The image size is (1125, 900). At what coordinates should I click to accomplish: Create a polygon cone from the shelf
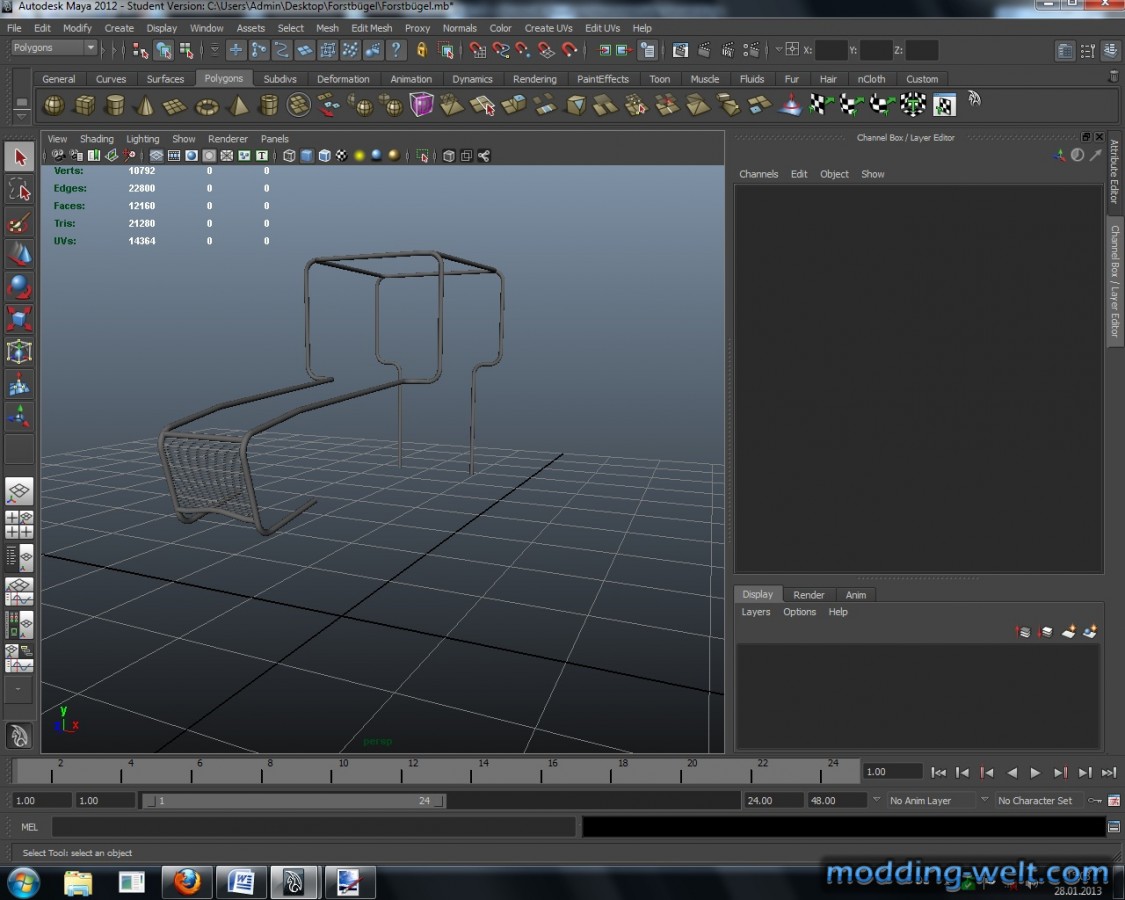(x=145, y=106)
